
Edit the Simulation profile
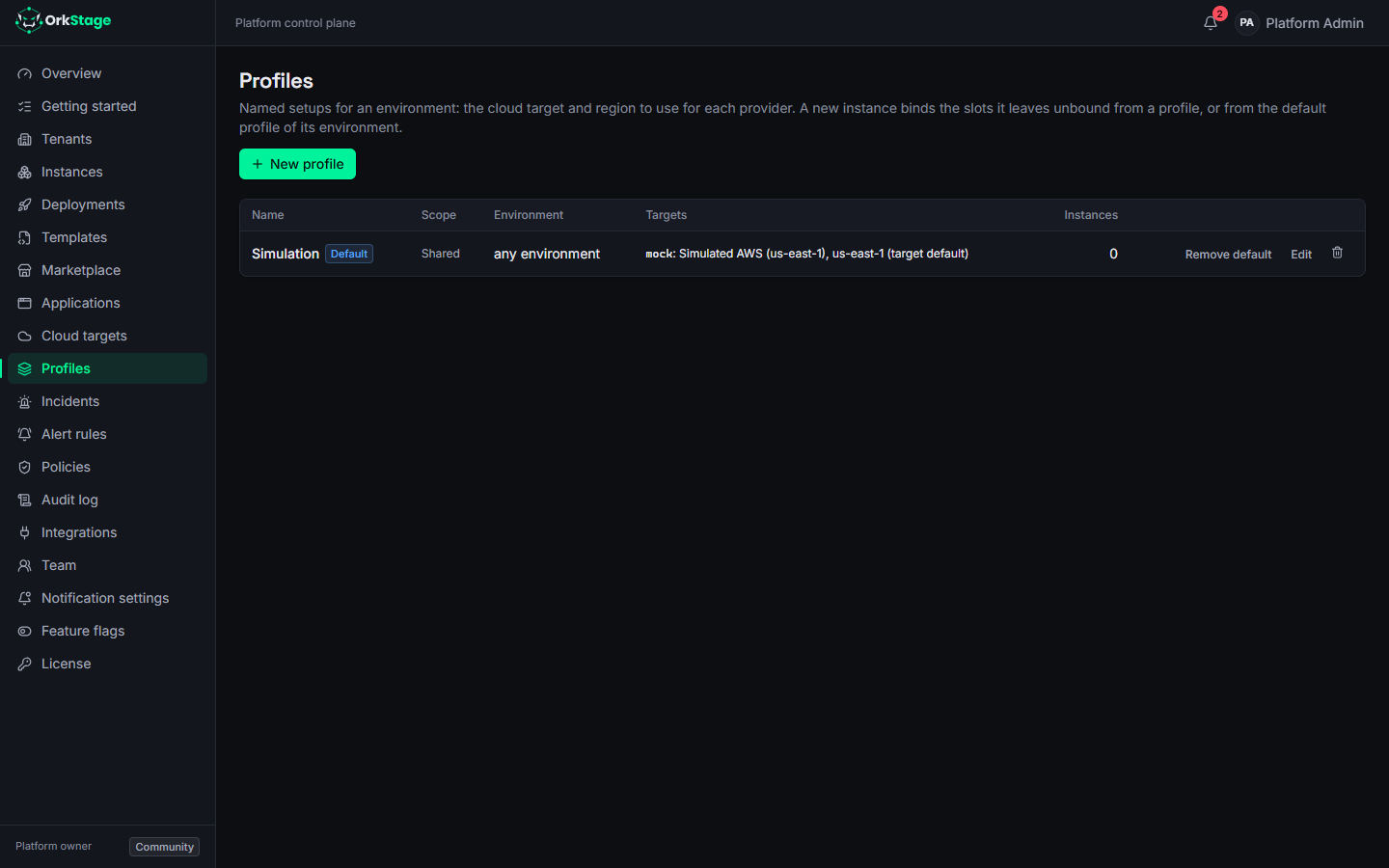[x=1301, y=255]
